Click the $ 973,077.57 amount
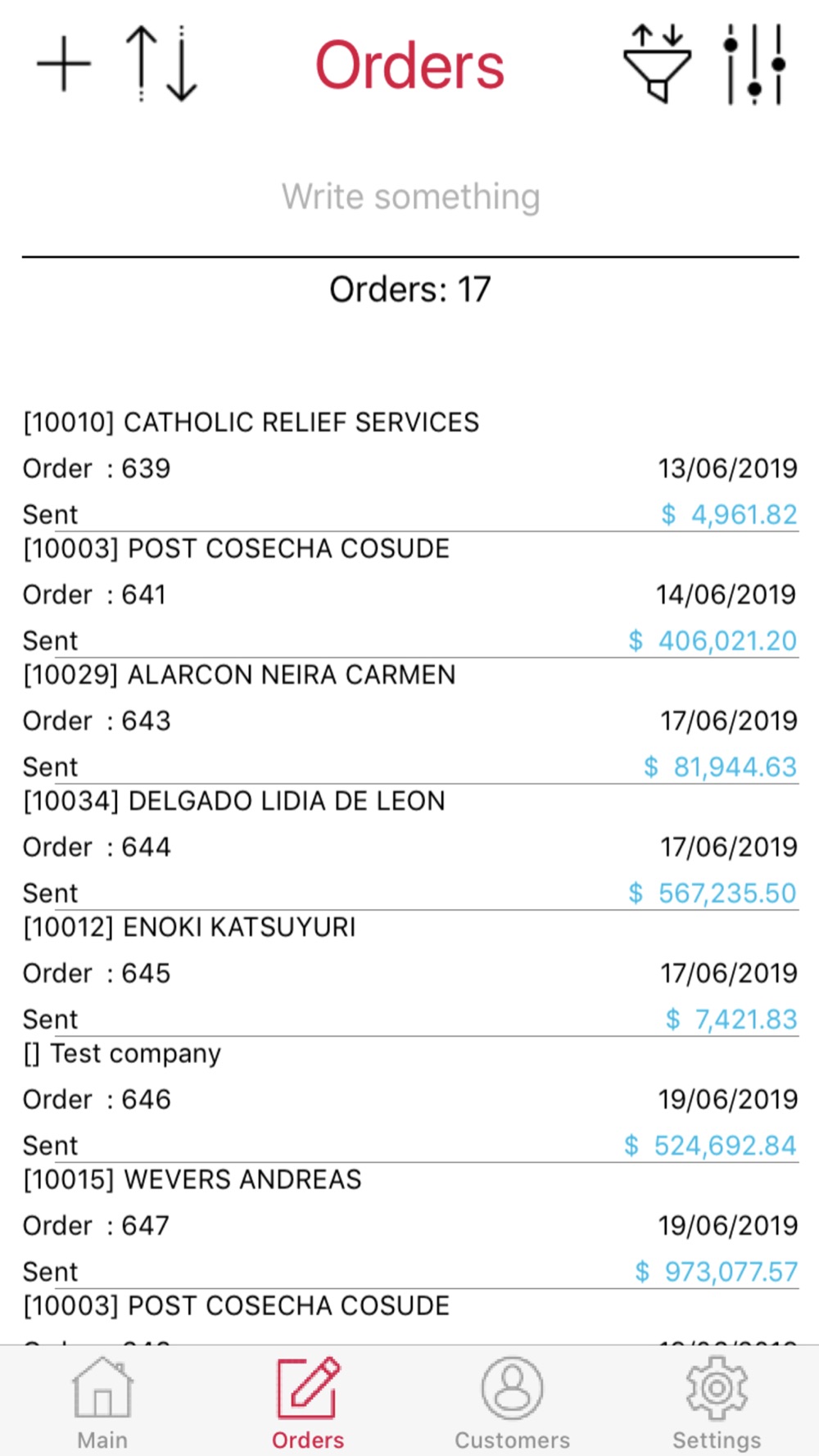The width and height of the screenshot is (819, 1456). [716, 1272]
